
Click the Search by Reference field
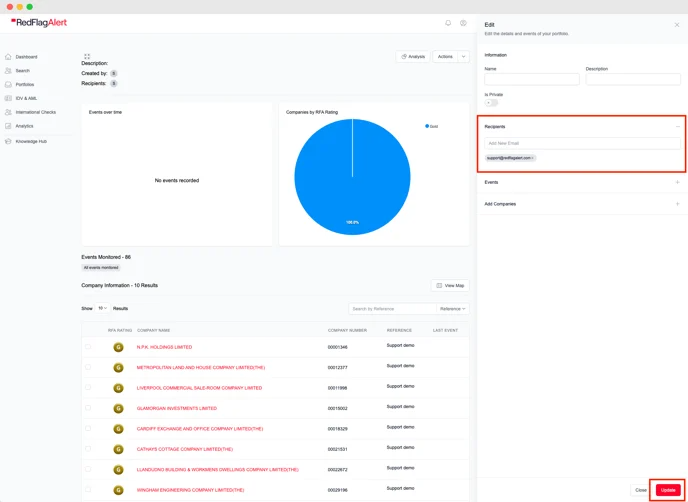(x=392, y=309)
